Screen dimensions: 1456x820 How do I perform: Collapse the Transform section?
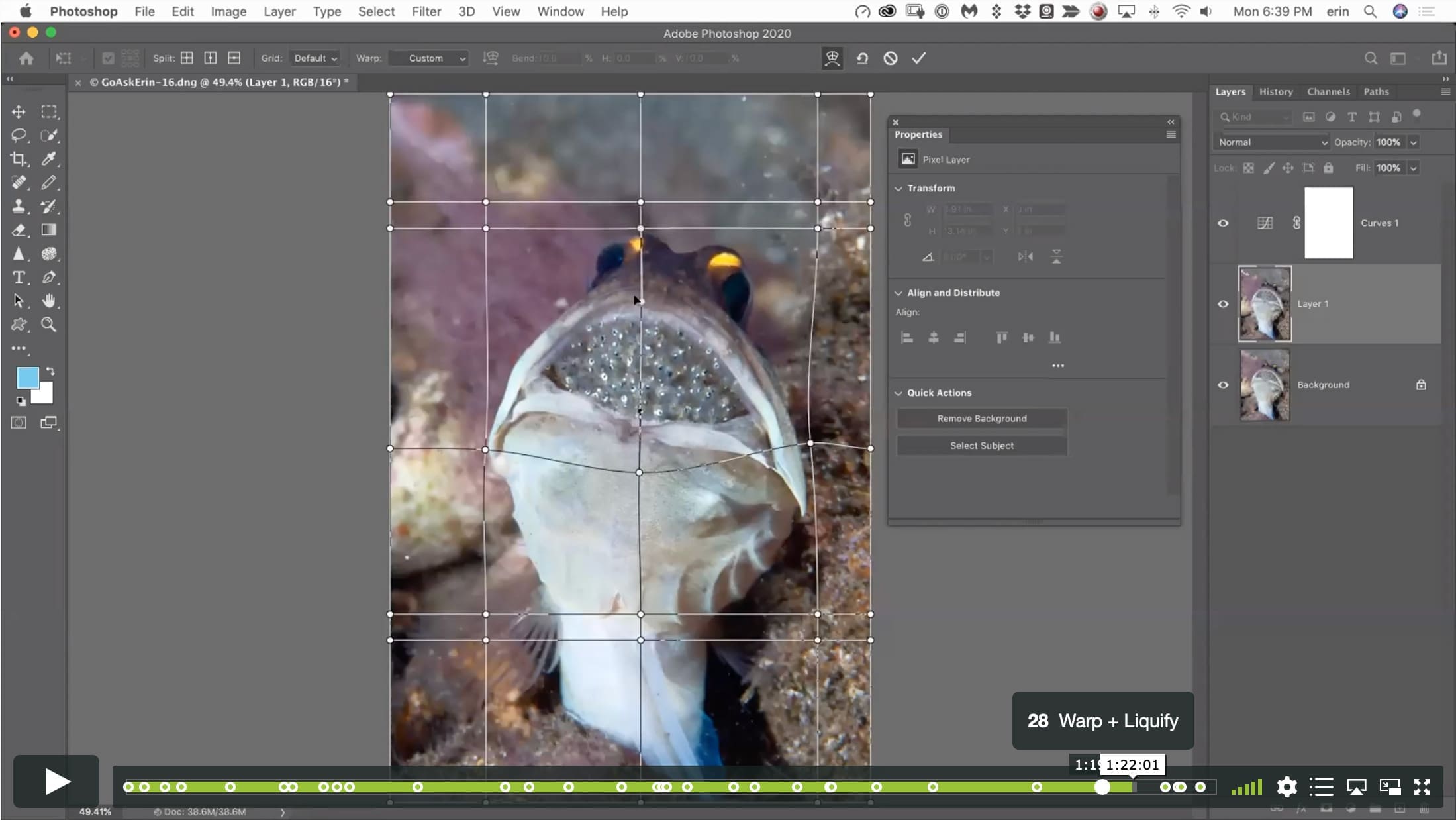tap(898, 189)
